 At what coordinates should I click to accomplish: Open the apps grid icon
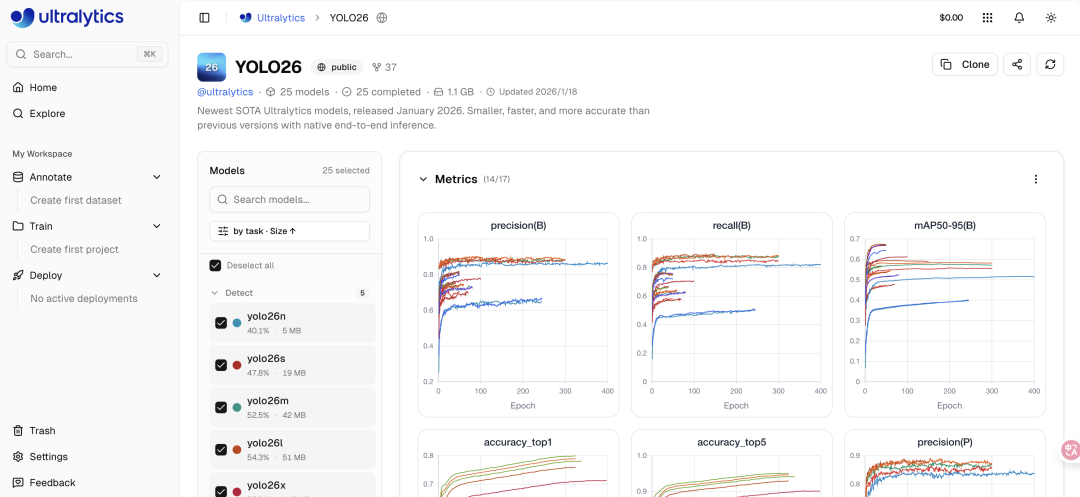tap(987, 17)
